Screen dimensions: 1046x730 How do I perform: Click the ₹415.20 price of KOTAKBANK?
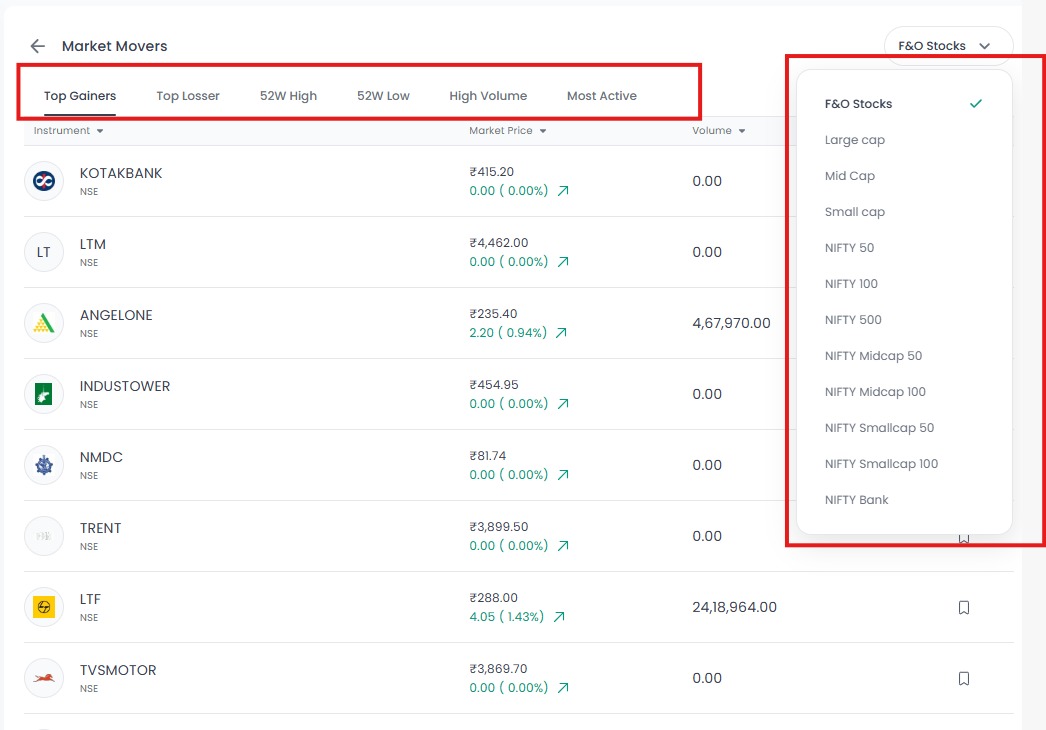coord(492,172)
